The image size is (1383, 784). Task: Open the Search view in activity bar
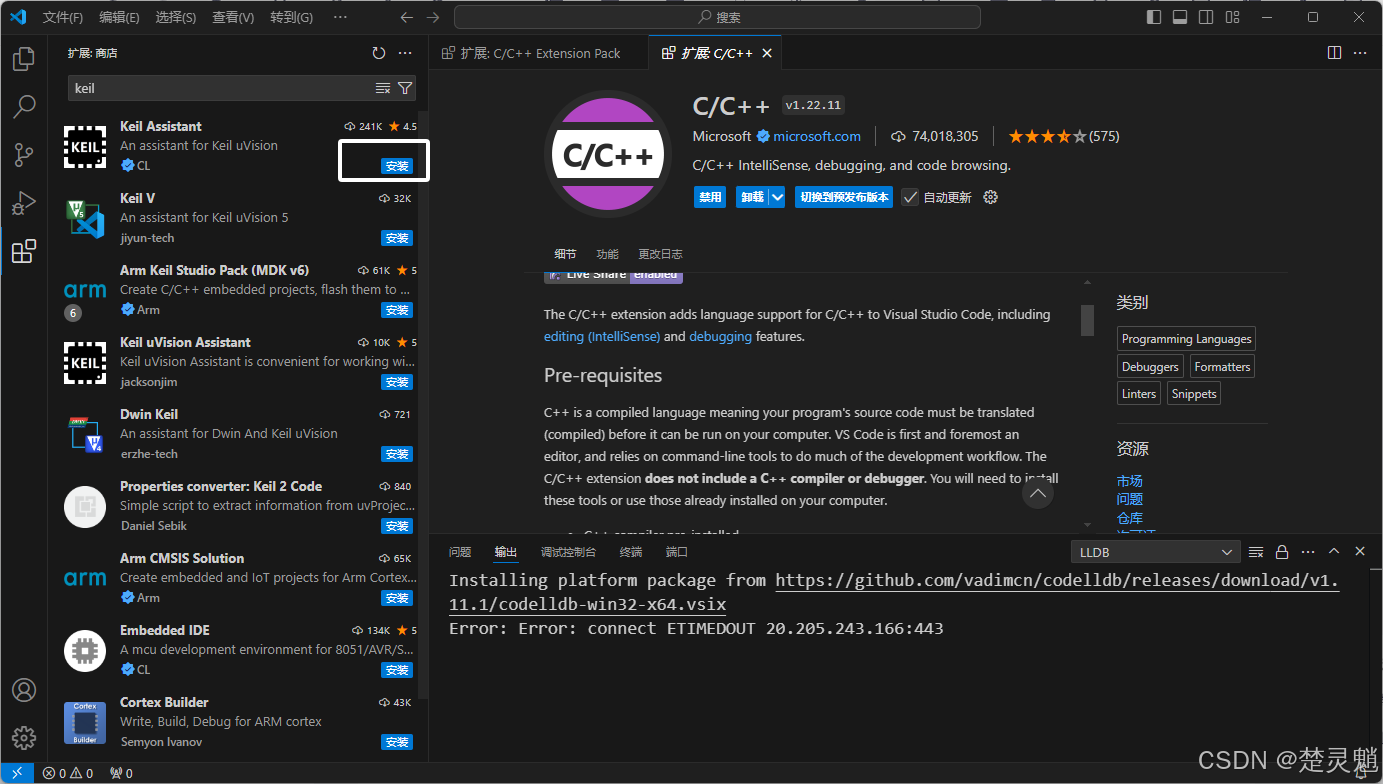(x=24, y=106)
